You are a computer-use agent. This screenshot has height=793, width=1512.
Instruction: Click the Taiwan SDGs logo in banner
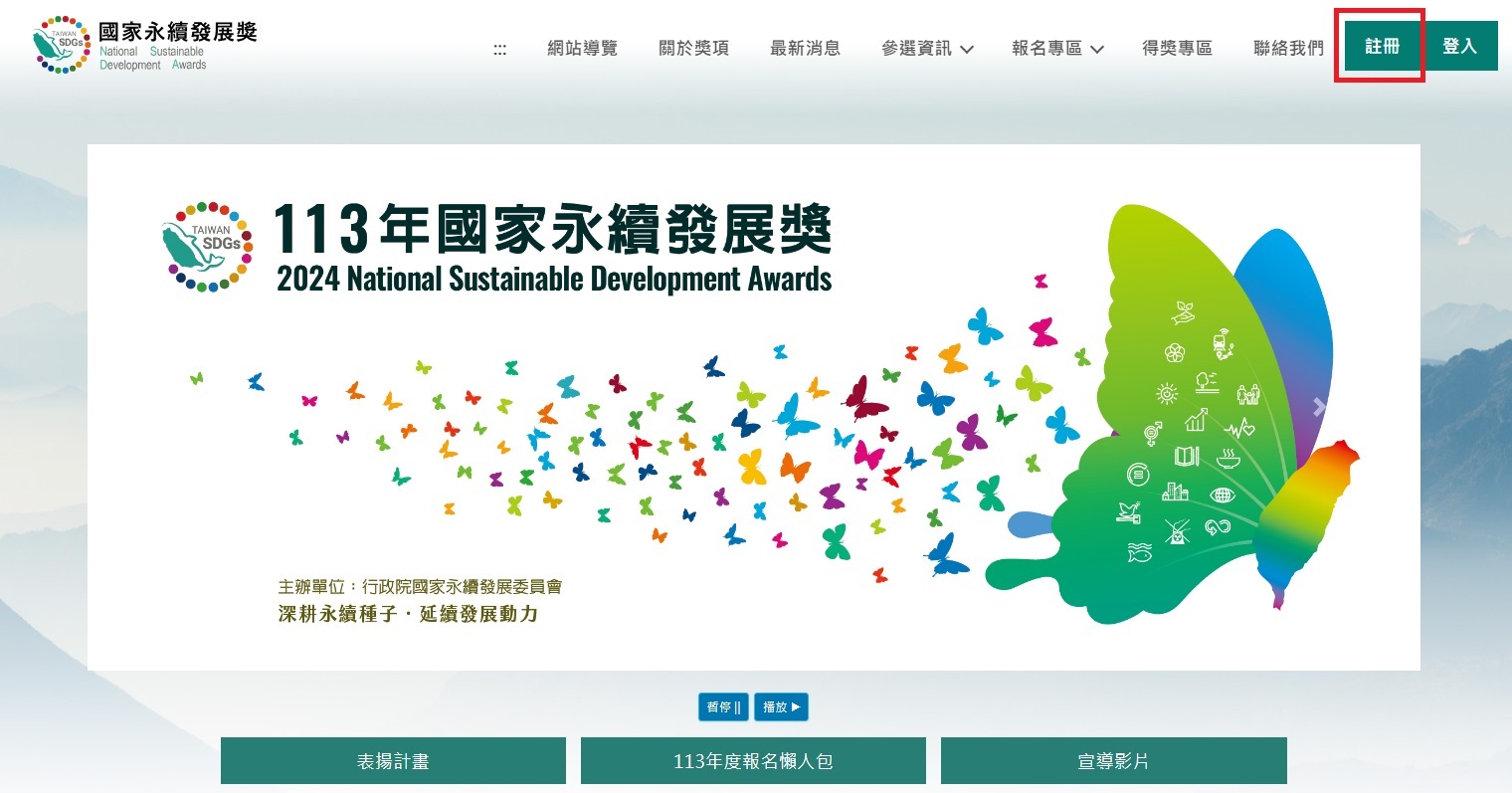pos(207,247)
